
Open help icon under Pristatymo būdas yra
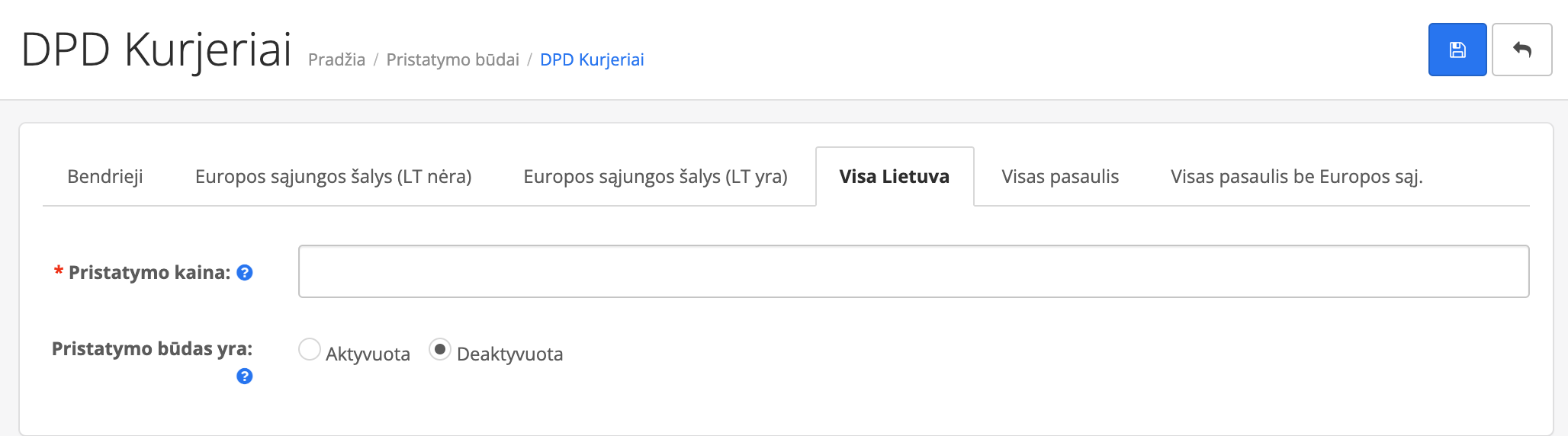[x=245, y=377]
